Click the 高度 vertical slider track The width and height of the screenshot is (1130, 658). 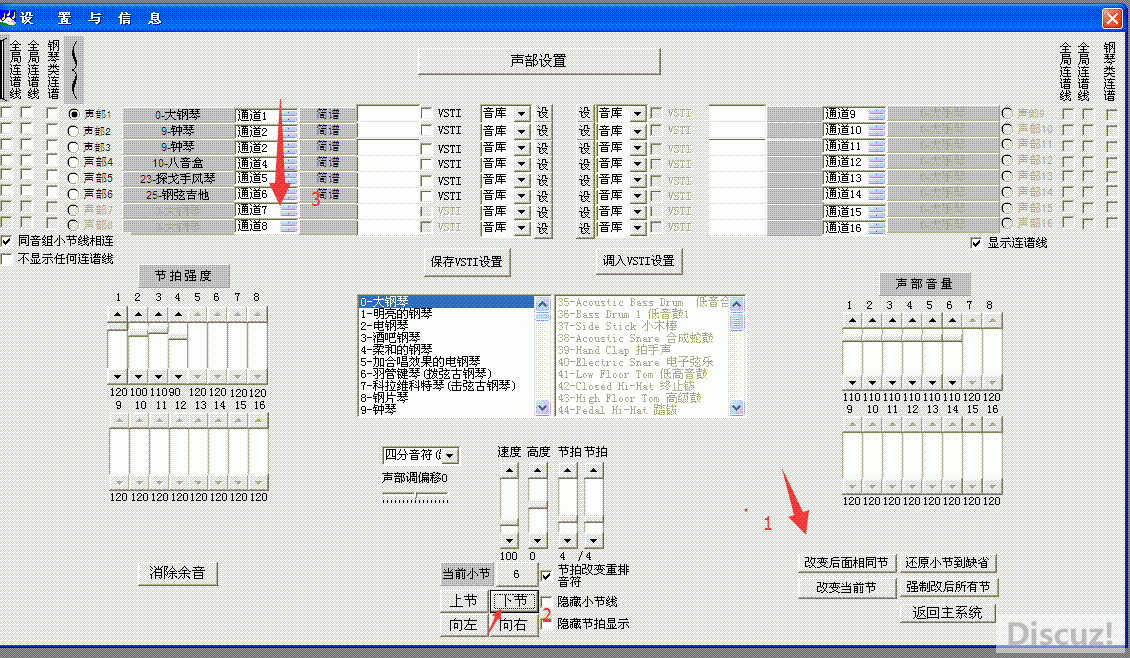537,505
